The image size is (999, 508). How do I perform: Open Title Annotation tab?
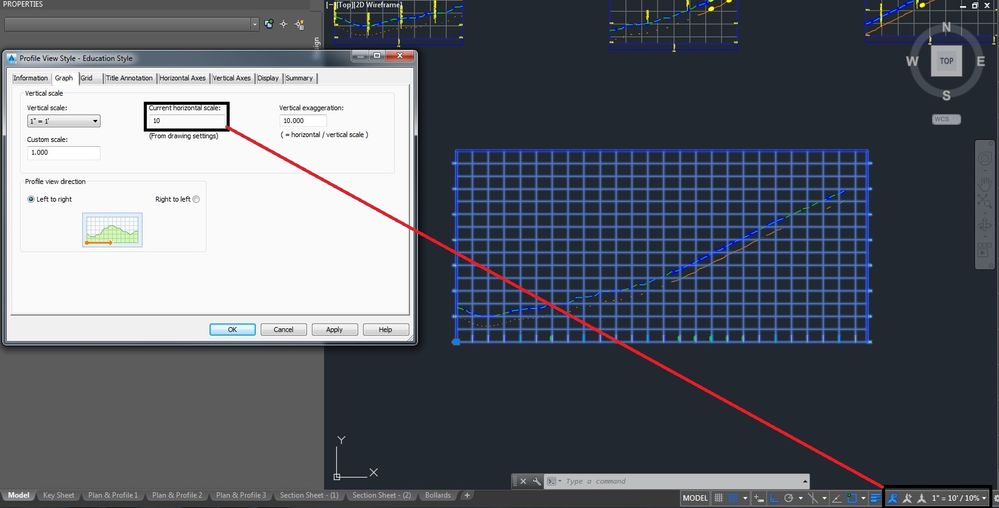click(129, 78)
